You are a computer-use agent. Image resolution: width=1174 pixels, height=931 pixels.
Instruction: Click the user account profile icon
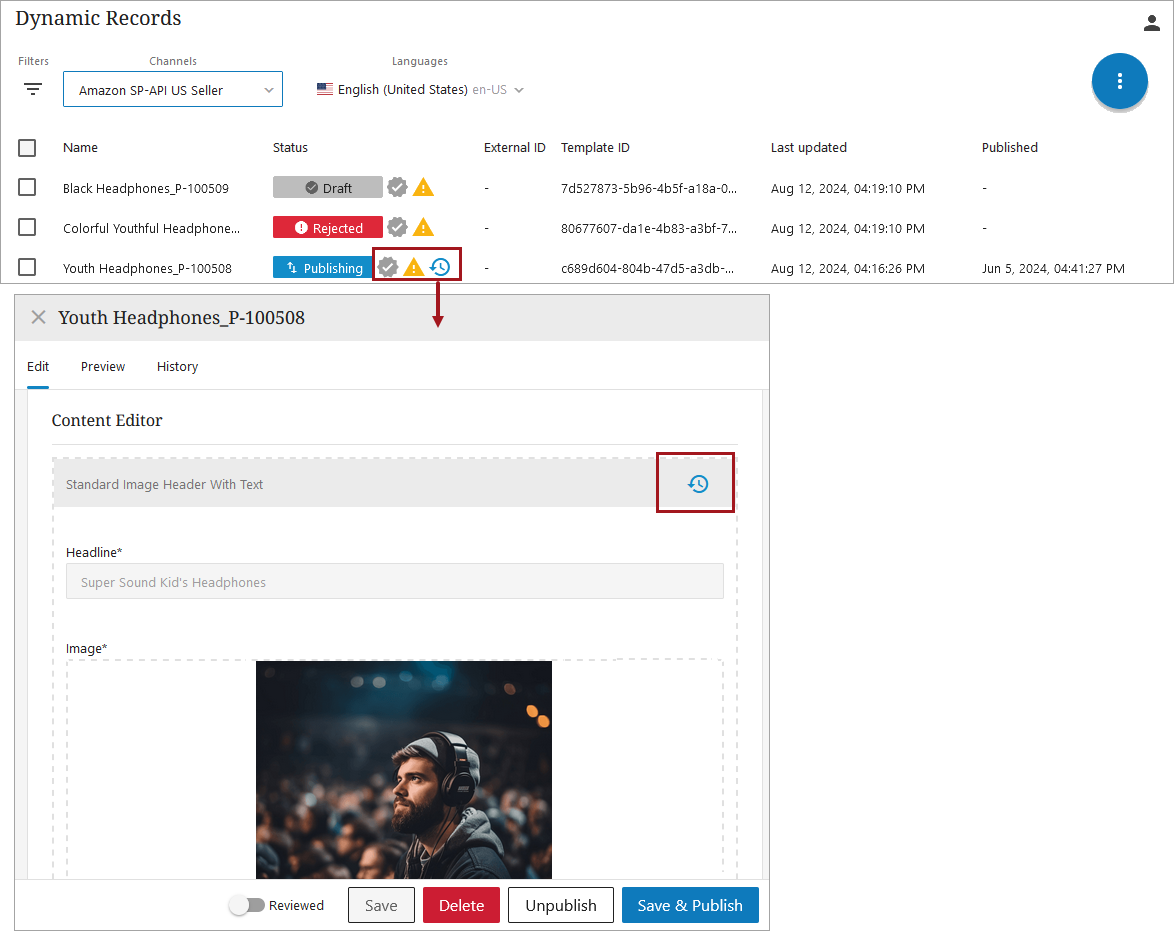(1151, 23)
